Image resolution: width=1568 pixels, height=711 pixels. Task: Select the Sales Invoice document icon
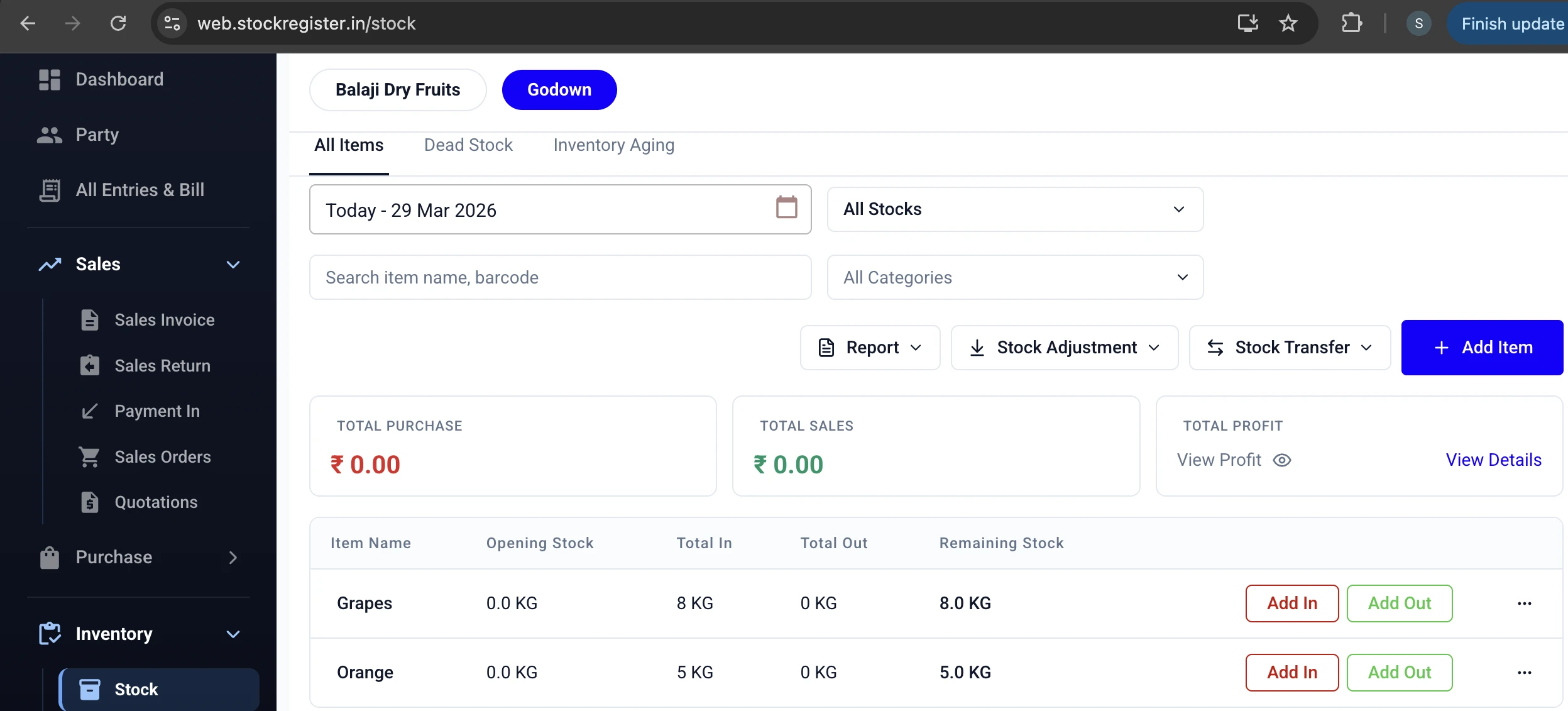point(90,319)
